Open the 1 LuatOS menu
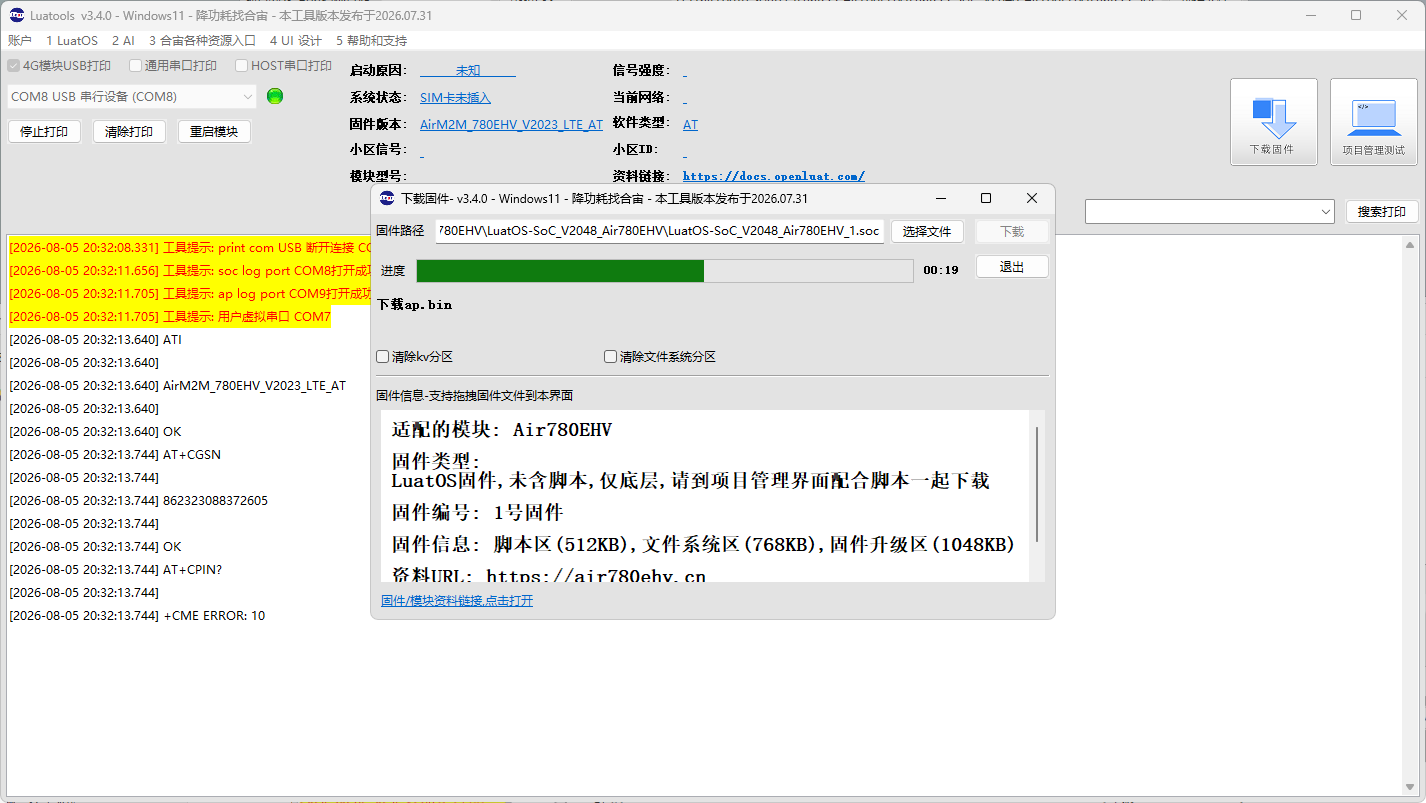 (x=72, y=41)
